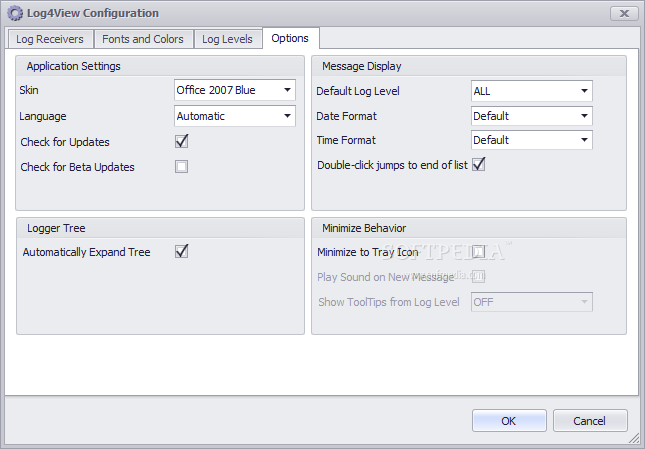645x449 pixels.
Task: Click the Default Log Level label
Action: click(x=358, y=91)
